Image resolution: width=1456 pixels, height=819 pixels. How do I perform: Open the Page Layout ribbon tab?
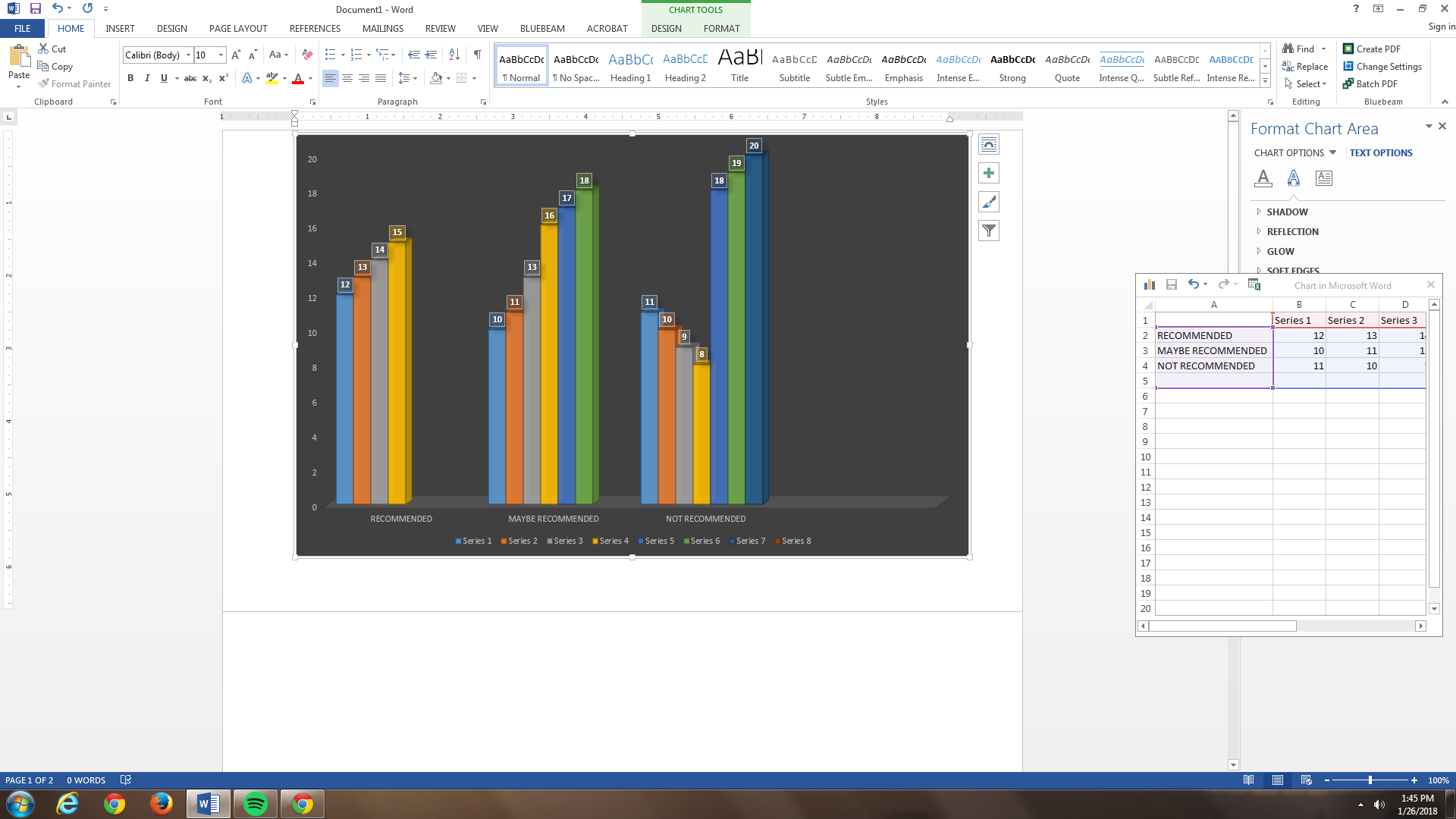tap(238, 29)
